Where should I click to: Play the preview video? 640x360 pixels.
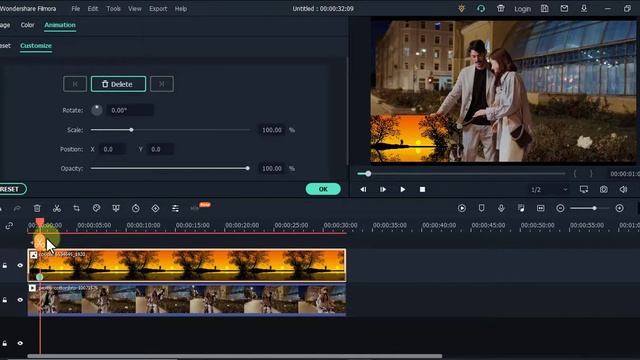(x=403, y=189)
